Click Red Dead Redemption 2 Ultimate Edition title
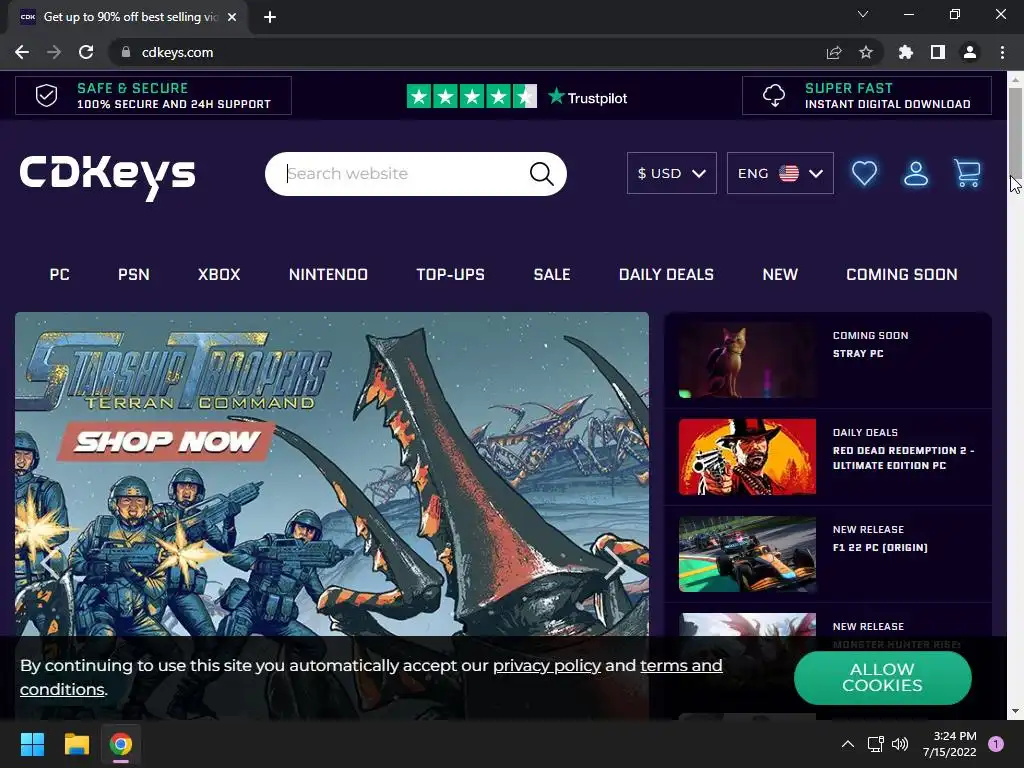 click(x=903, y=458)
